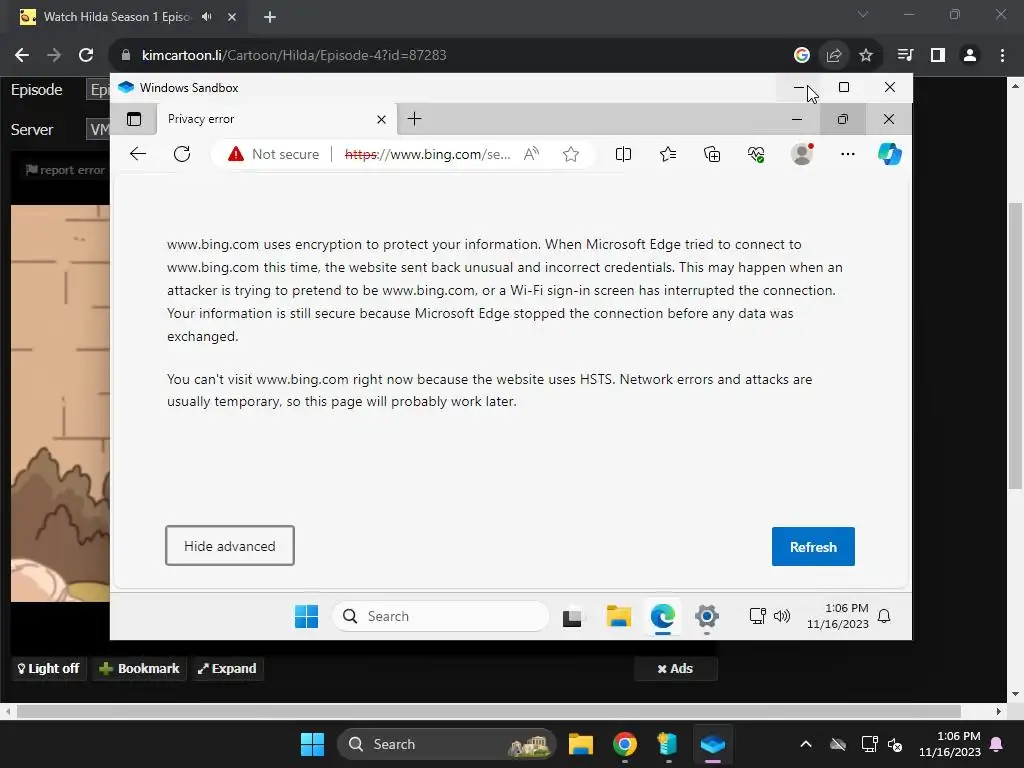
Task: Open Edge split screen
Action: tap(623, 154)
